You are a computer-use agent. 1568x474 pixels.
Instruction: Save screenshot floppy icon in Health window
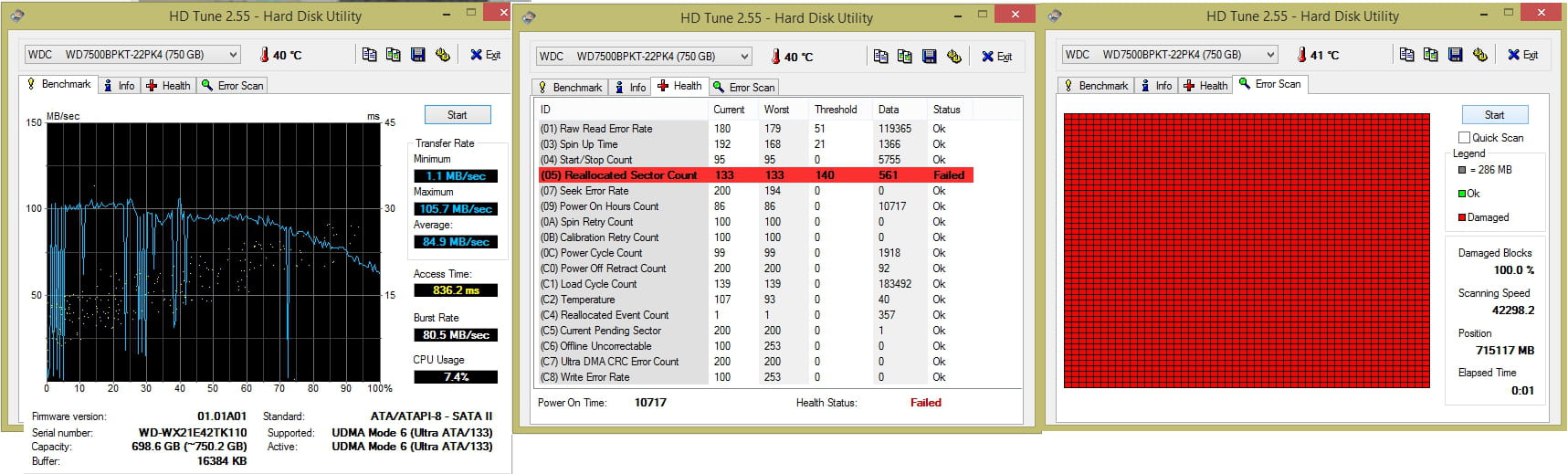(x=930, y=57)
